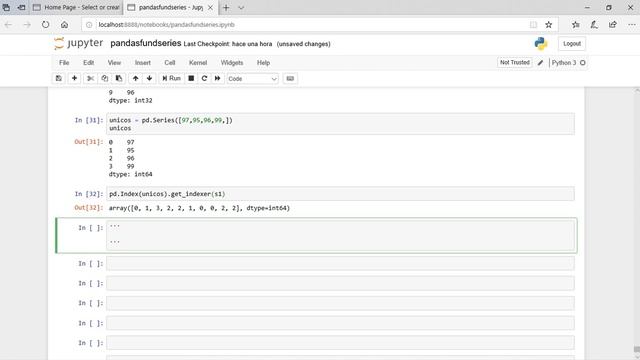This screenshot has width=640, height=360.
Task: Insert a cell below with plus icon
Action: point(74,78)
